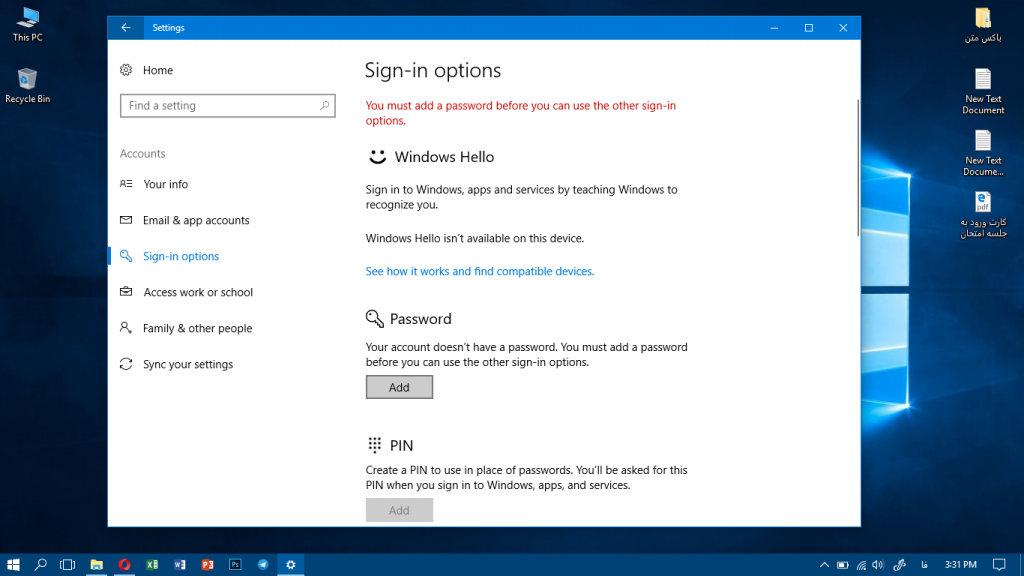Viewport: 1024px width, 576px height.
Task: Select the 'New Text Document' desktop file
Action: coord(983,91)
